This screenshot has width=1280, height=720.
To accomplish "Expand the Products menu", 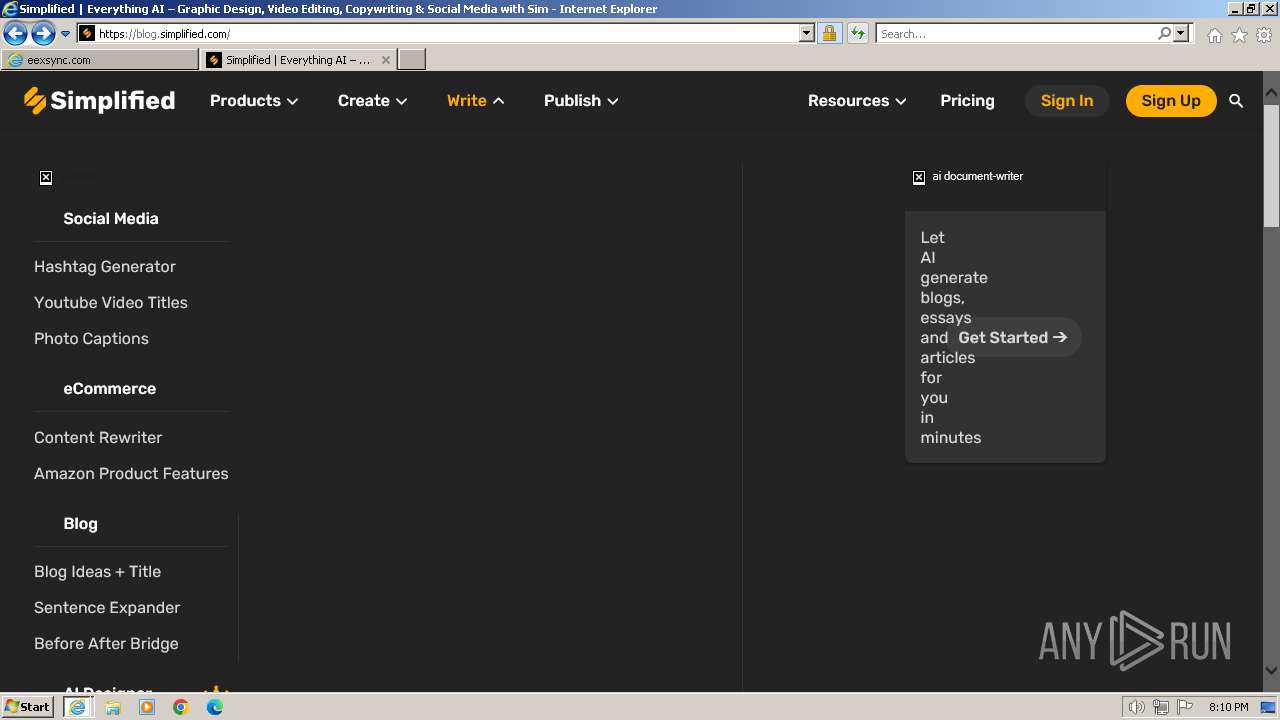I will (x=254, y=101).
